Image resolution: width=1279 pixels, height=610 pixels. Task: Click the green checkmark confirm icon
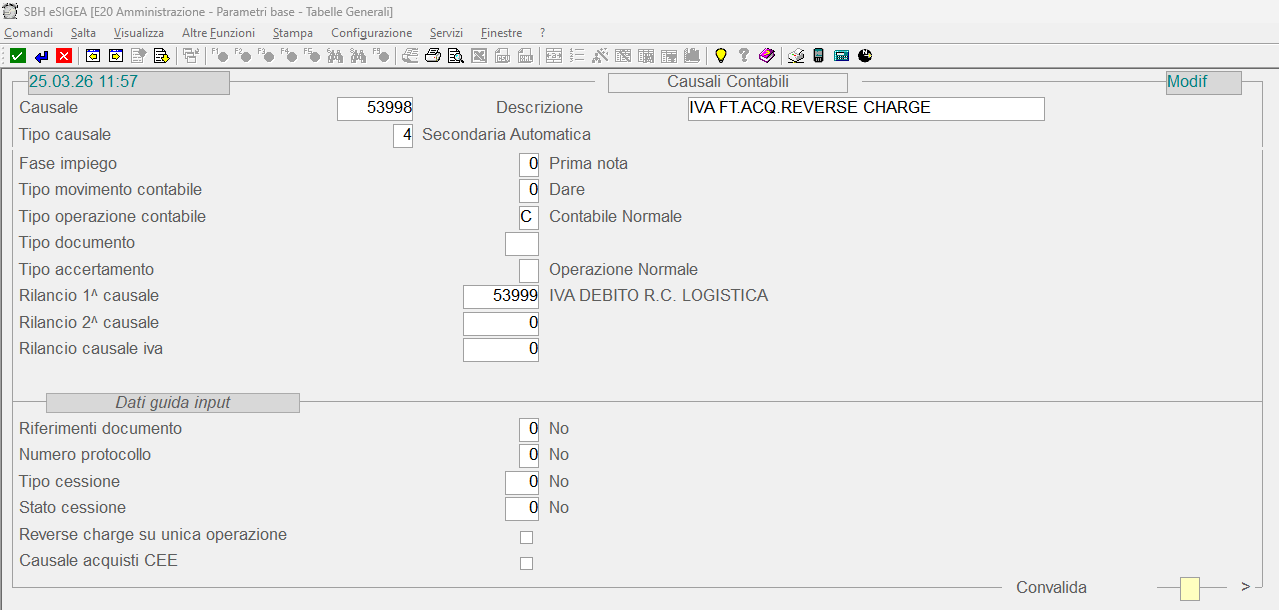click(x=18, y=56)
